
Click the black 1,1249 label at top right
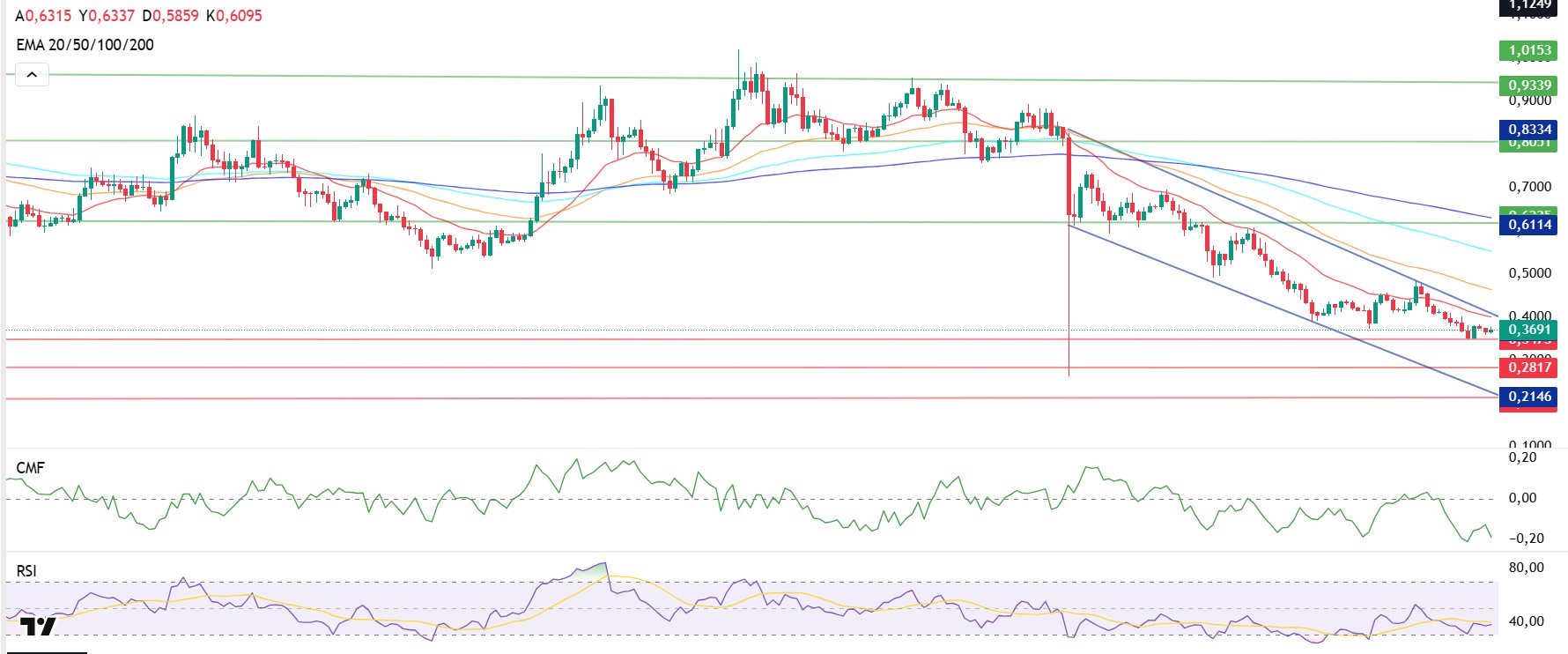point(1529,6)
